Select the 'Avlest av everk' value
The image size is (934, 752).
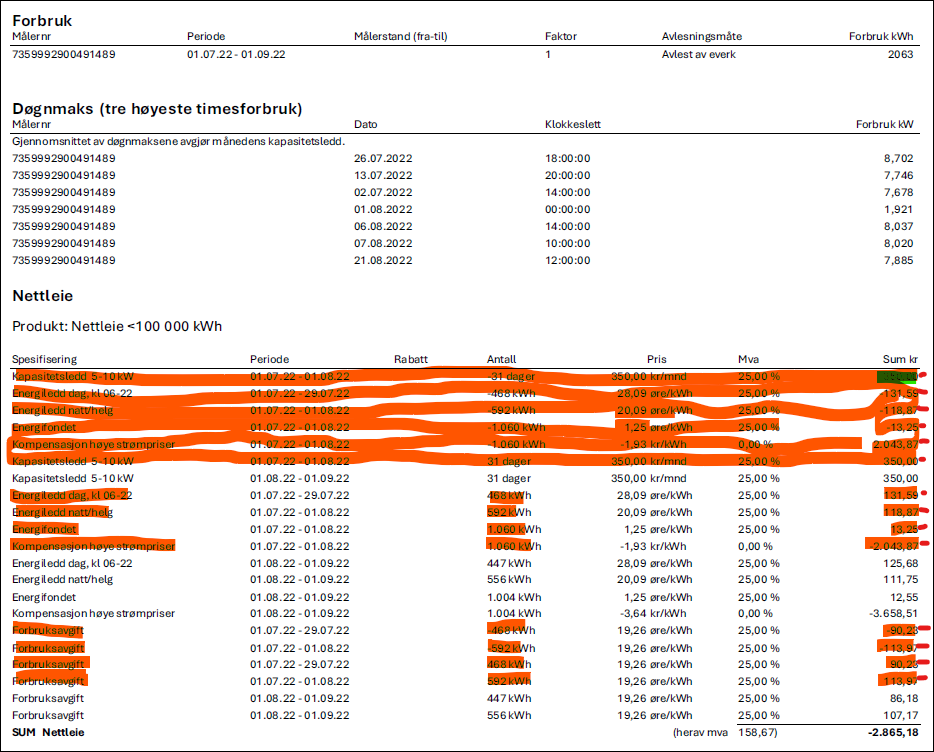point(698,54)
